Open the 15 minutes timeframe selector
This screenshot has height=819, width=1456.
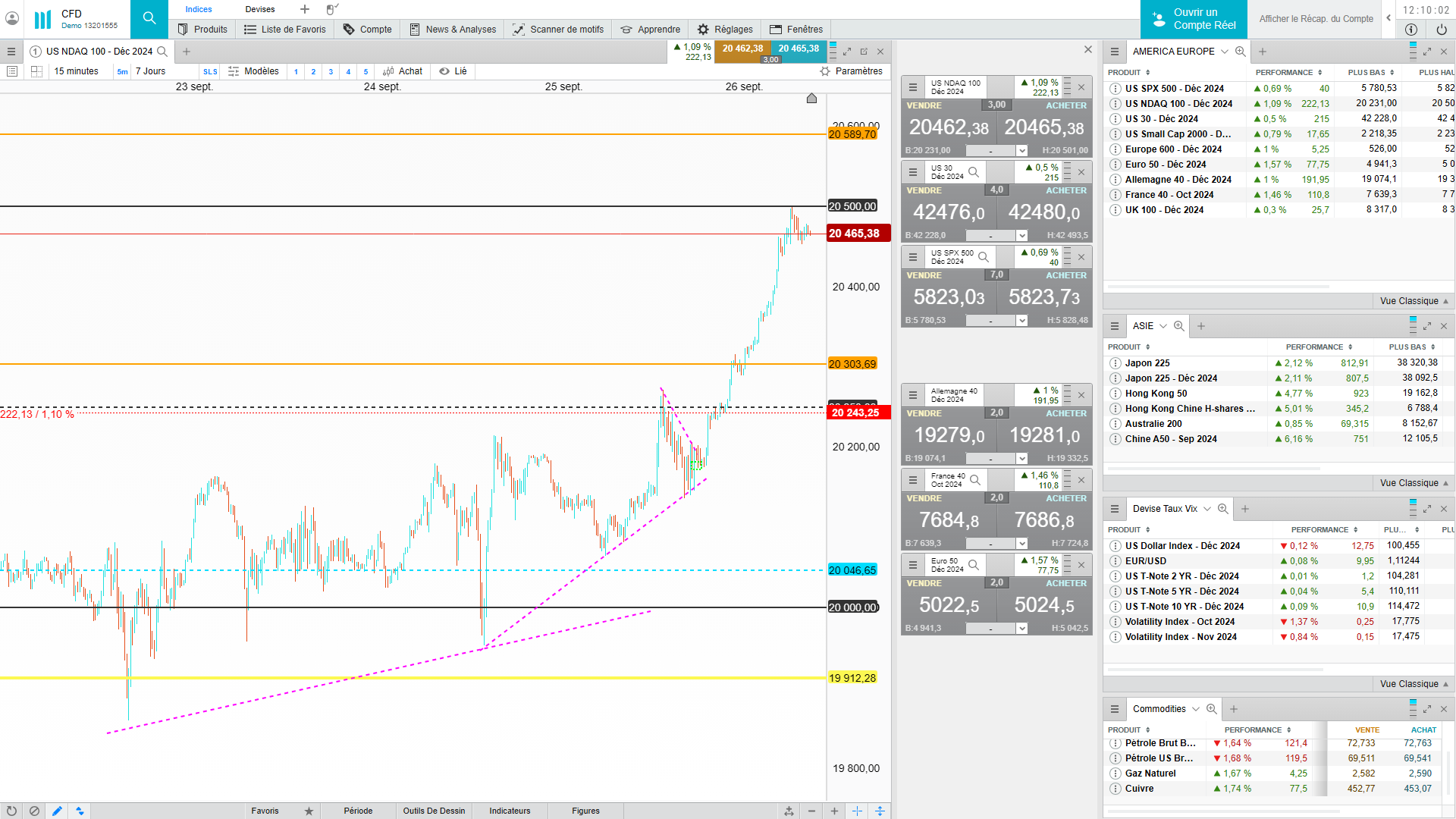76,71
